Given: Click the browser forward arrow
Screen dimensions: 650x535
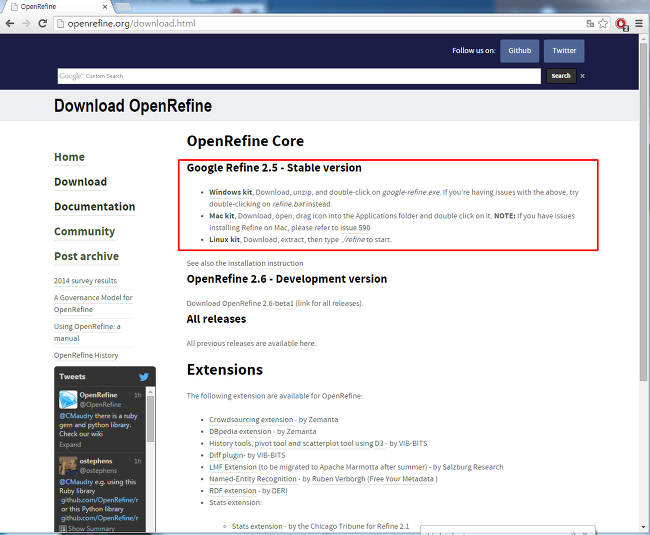Looking at the screenshot, I should [26, 23].
